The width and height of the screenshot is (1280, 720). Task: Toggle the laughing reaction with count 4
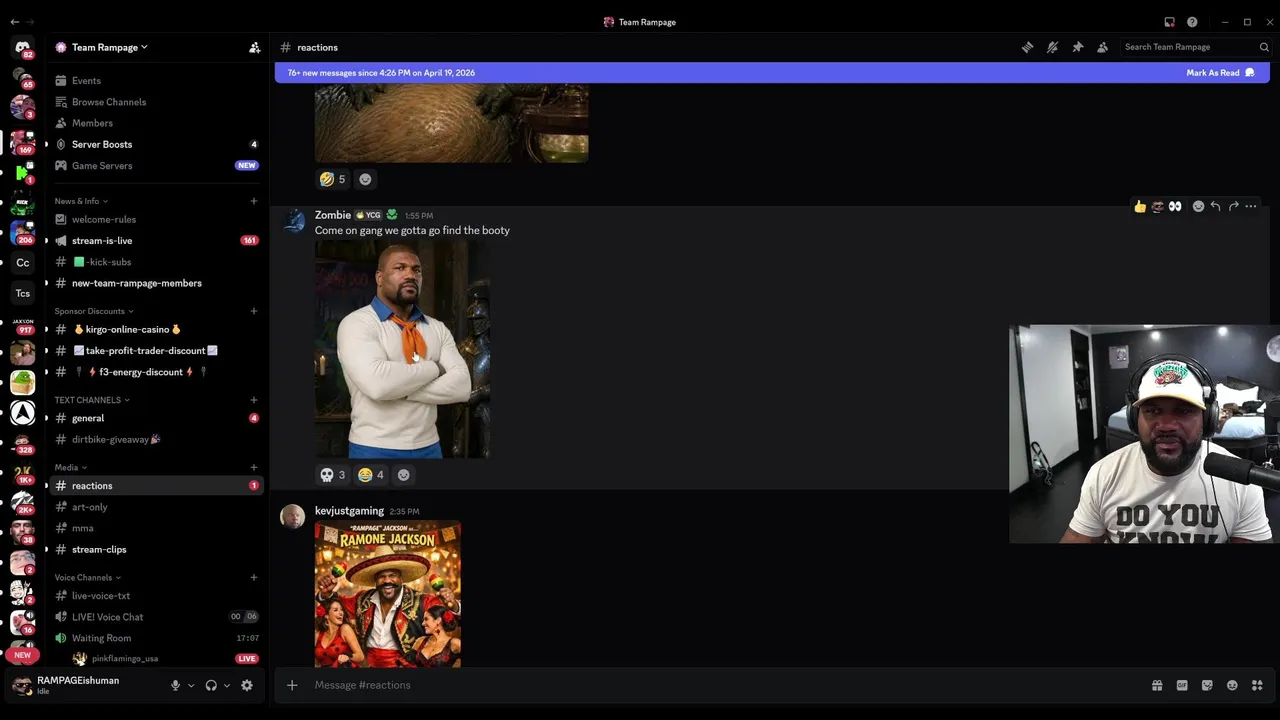point(371,475)
